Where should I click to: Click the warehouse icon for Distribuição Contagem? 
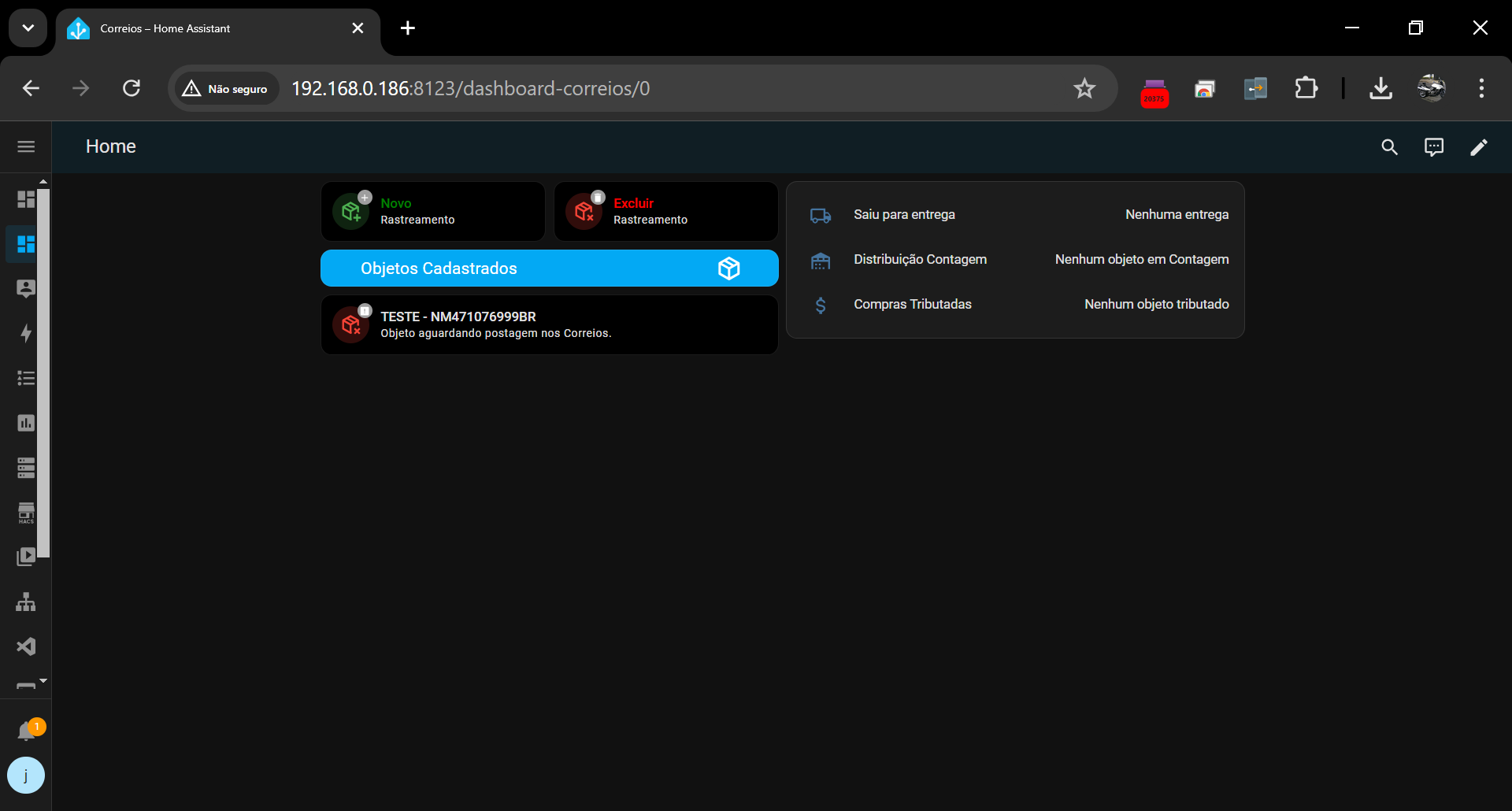(821, 260)
